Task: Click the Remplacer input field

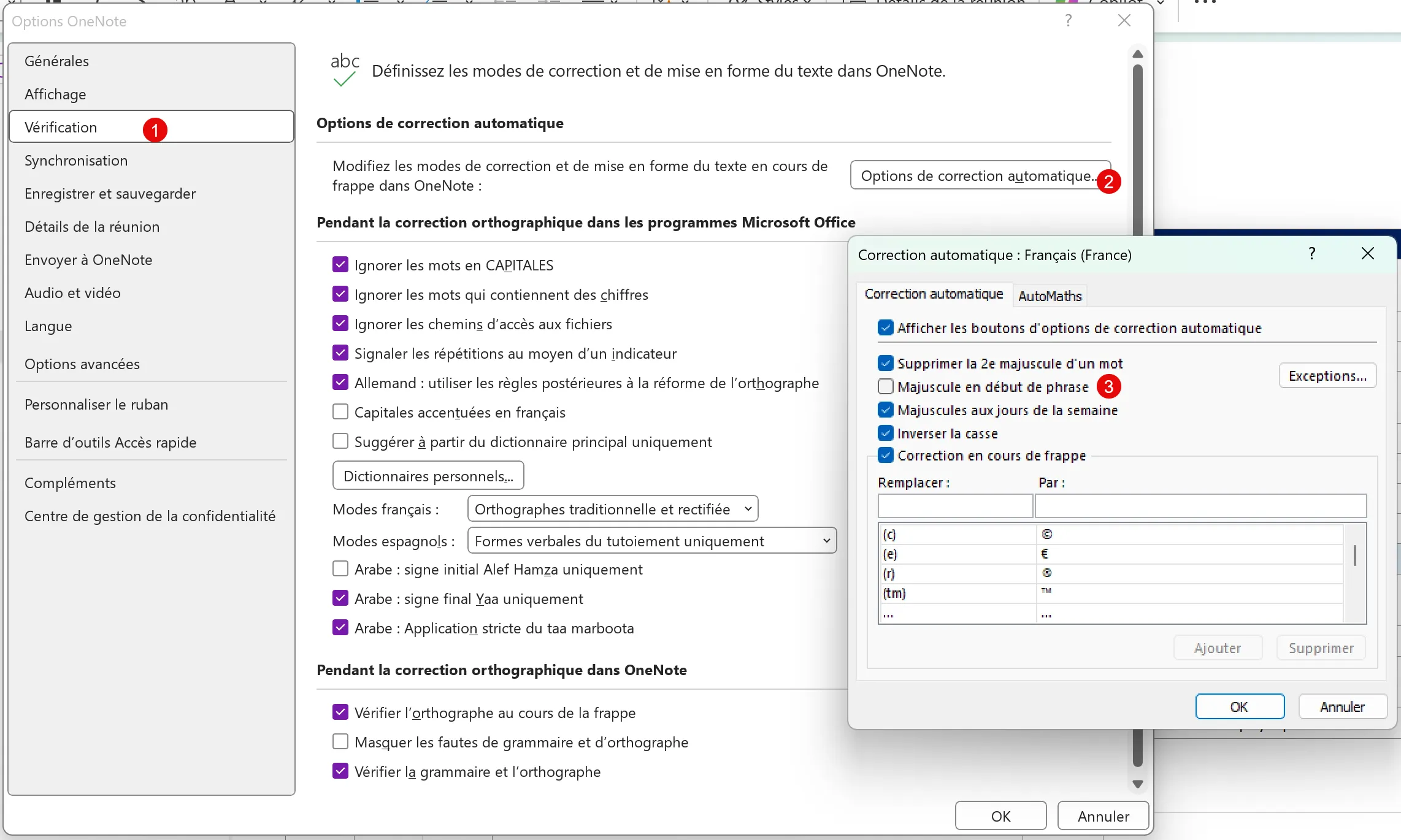Action: pyautogui.click(x=954, y=506)
